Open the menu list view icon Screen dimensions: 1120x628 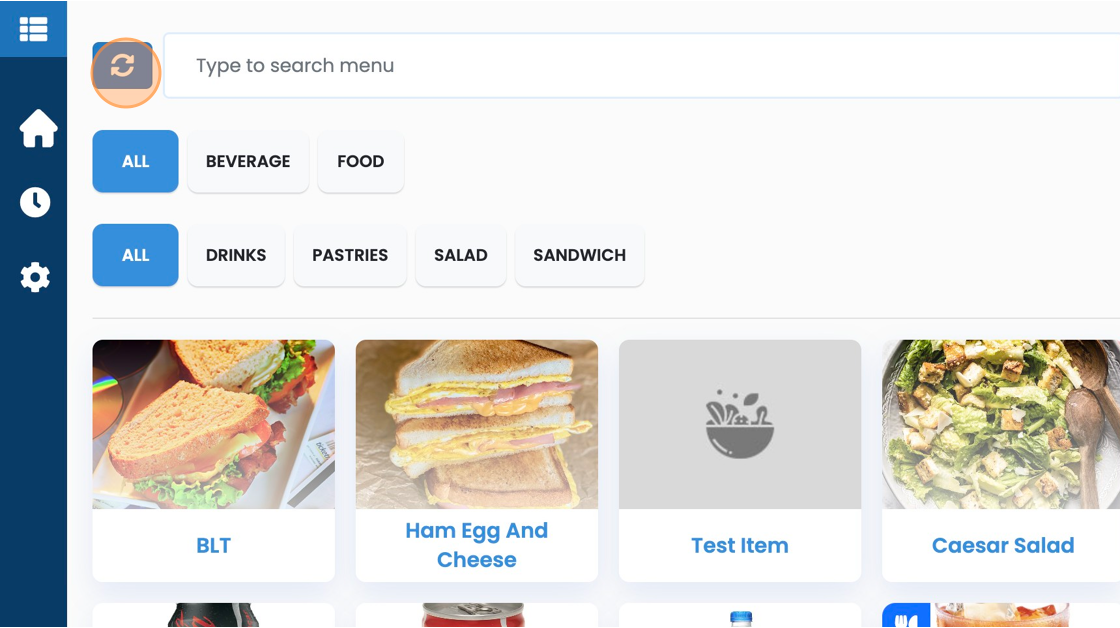click(34, 29)
